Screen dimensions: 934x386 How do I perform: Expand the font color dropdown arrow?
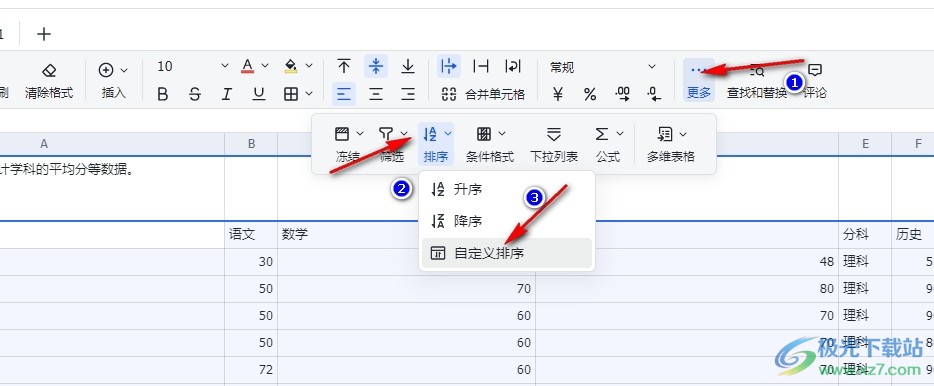coord(265,66)
